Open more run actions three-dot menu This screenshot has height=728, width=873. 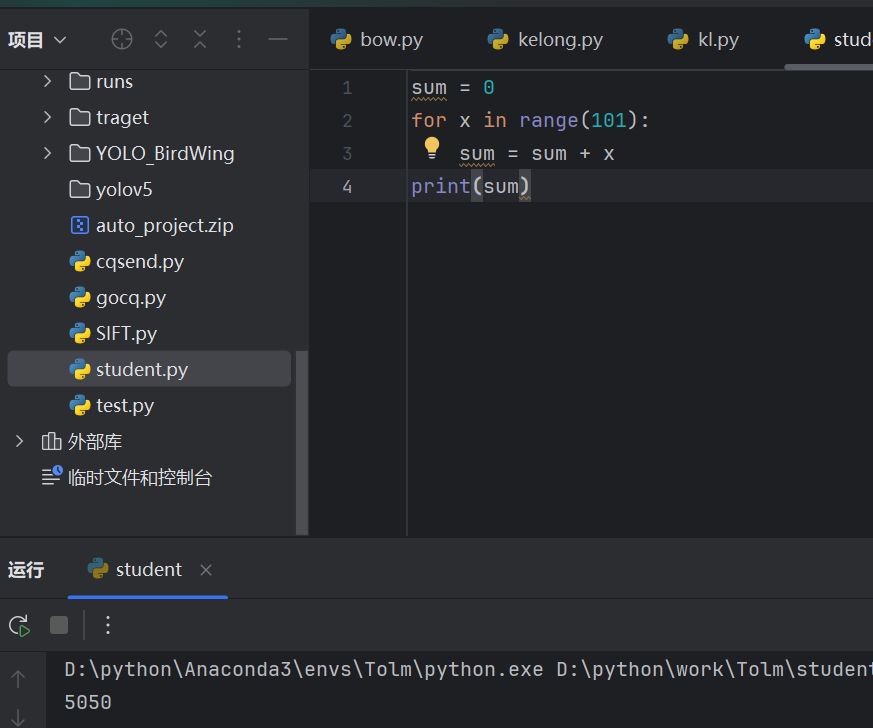coord(109,625)
